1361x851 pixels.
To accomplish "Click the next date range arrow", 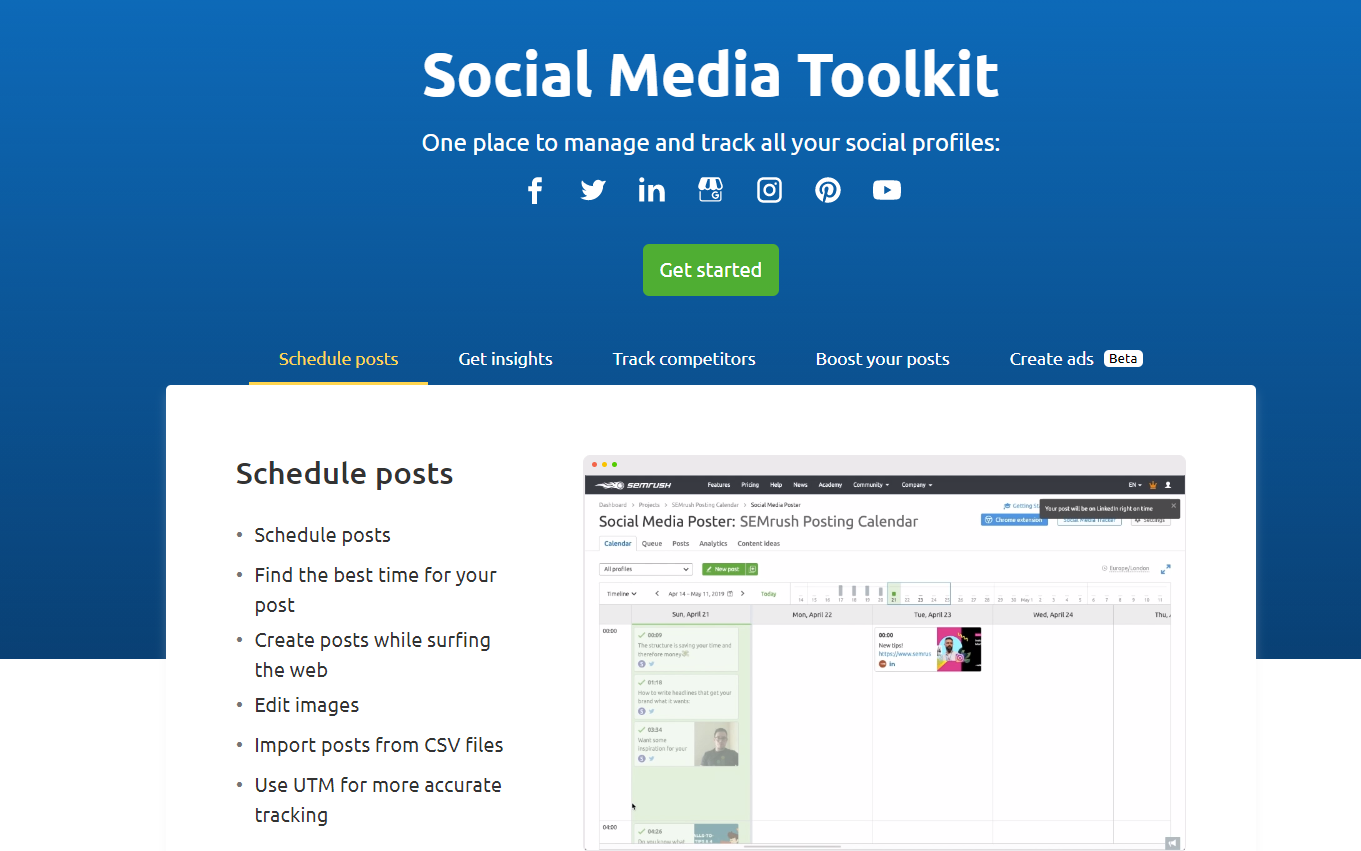I will pyautogui.click(x=743, y=593).
